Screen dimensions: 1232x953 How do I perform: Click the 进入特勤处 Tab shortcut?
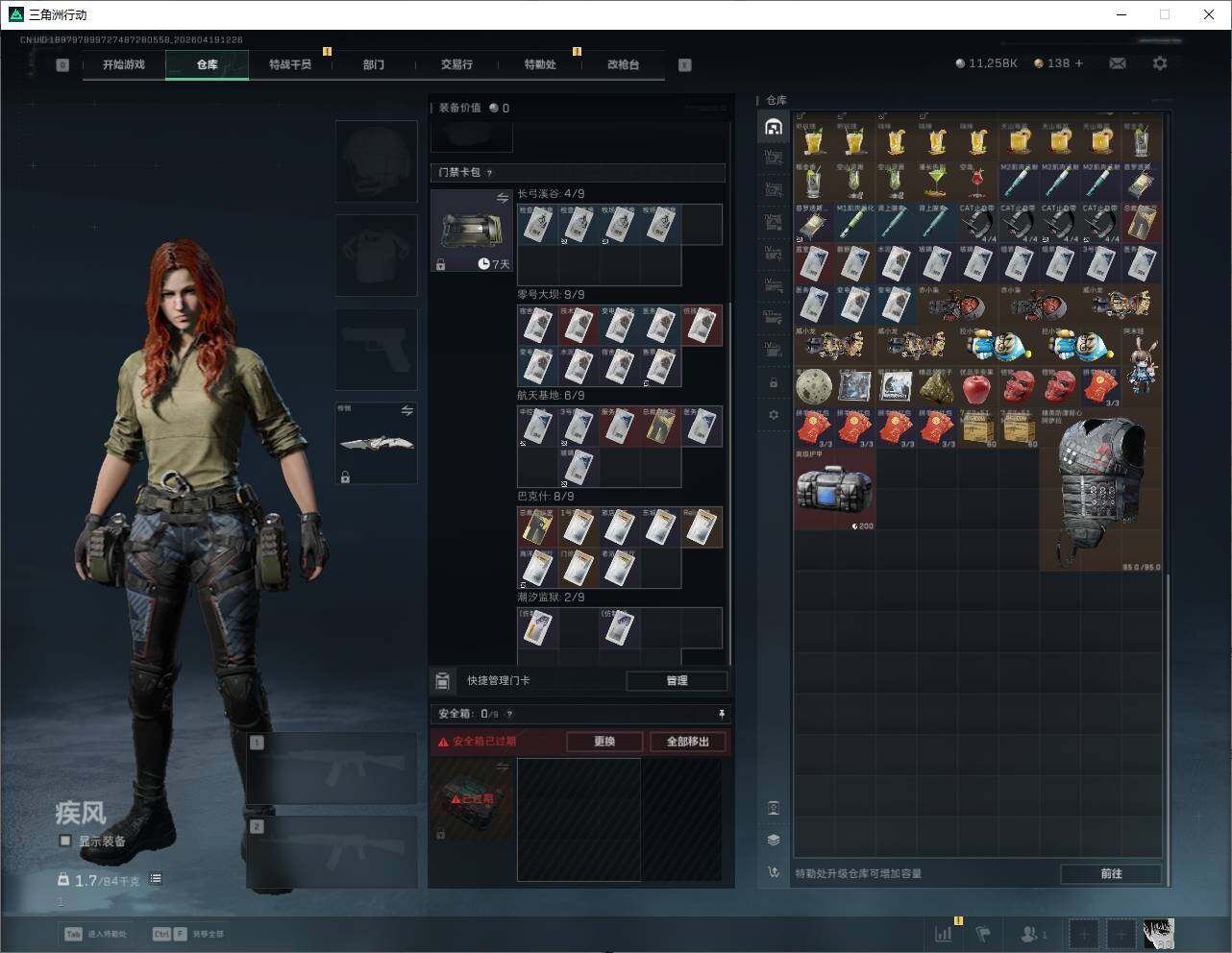pyautogui.click(x=95, y=934)
